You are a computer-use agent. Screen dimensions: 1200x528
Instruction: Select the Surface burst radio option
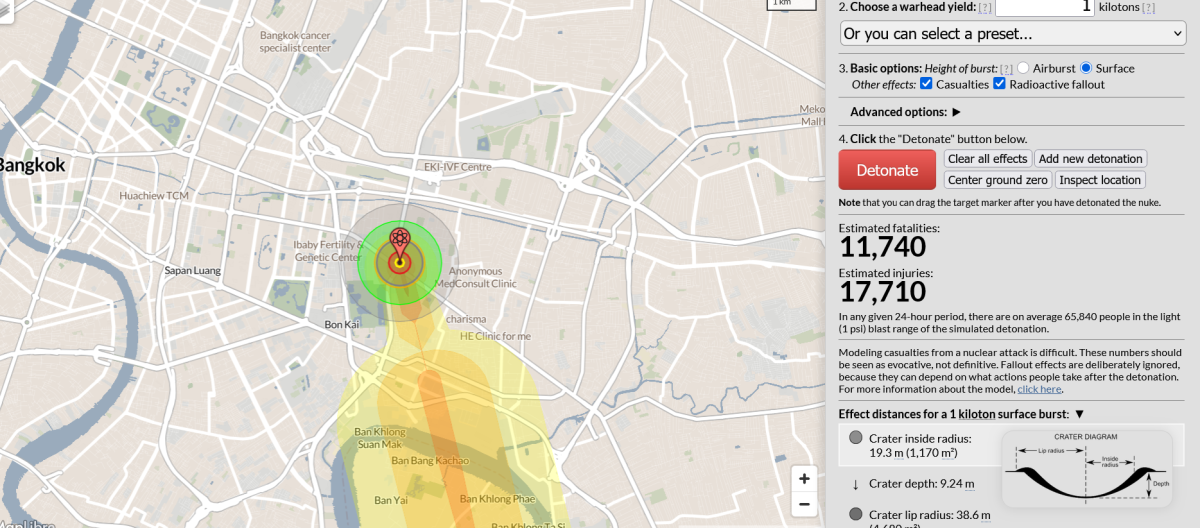click(1086, 68)
